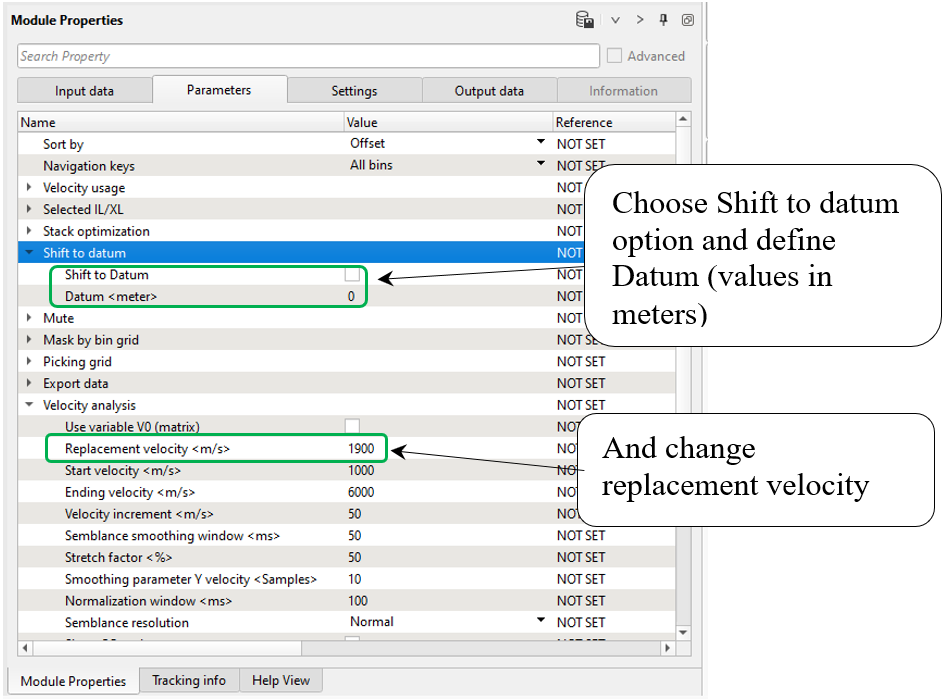
Task: Check Use variable V0 (matrix) option
Action: click(x=352, y=427)
